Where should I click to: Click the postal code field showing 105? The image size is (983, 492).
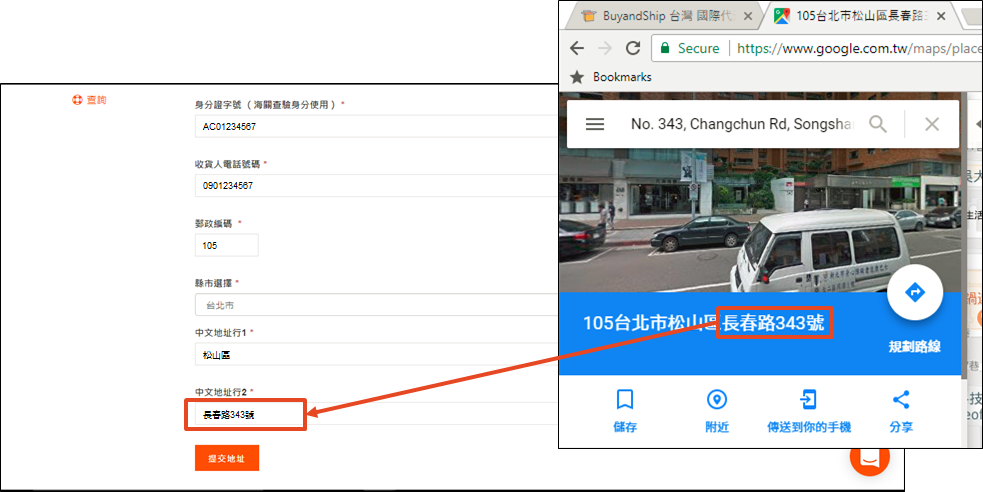coord(226,245)
